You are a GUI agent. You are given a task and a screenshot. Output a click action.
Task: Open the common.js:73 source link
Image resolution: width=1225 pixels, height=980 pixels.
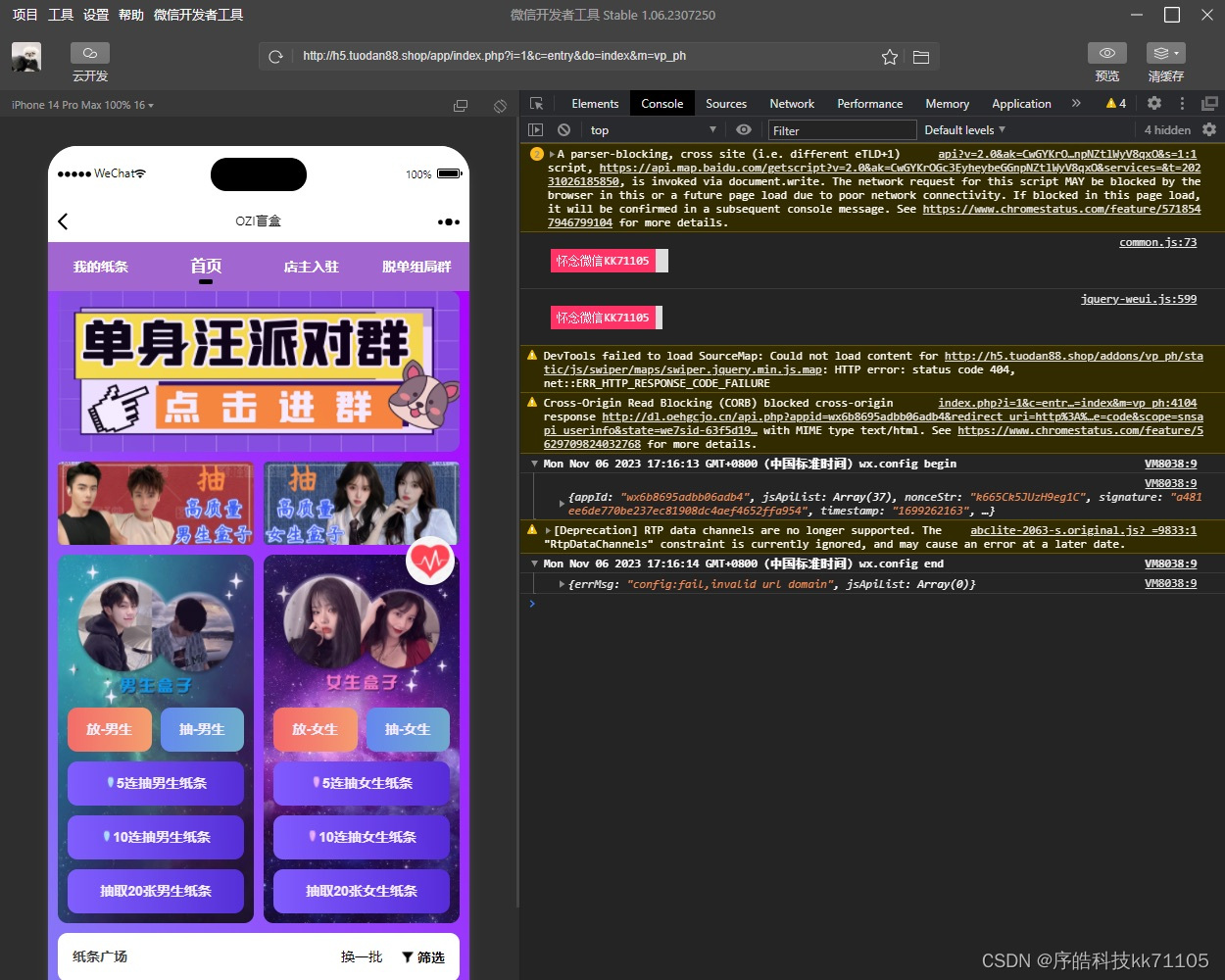tap(1157, 242)
